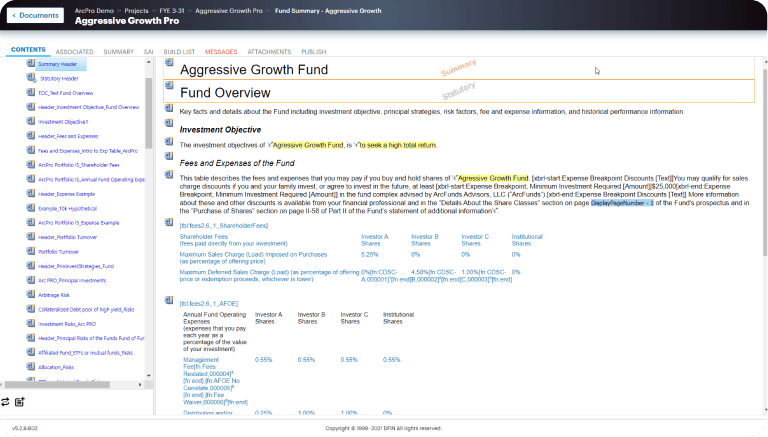
Task: Click the icon beside Portfolio Turnover item
Action: (30, 251)
